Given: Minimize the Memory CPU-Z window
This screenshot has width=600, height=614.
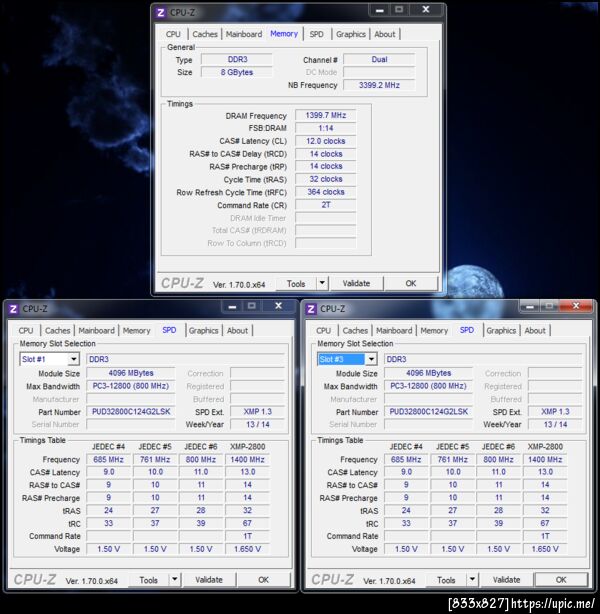Looking at the screenshot, I should tap(380, 10).
